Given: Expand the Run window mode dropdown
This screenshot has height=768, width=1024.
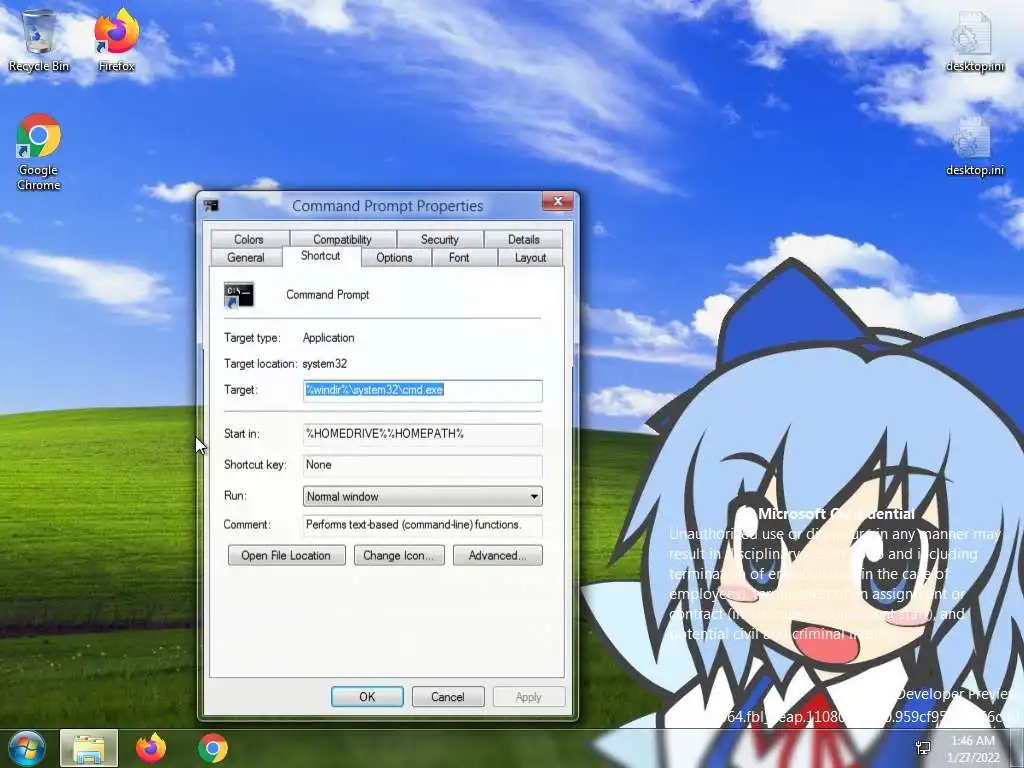Looking at the screenshot, I should [x=423, y=496].
